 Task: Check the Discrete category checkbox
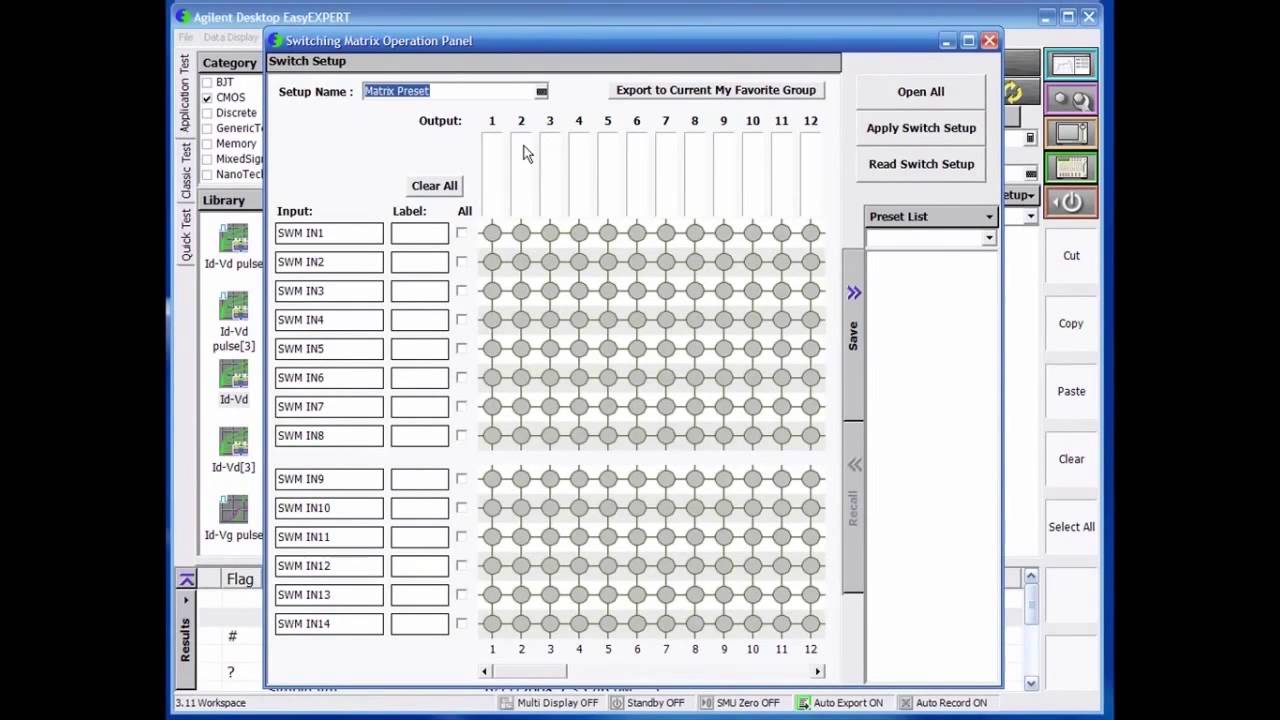point(207,113)
